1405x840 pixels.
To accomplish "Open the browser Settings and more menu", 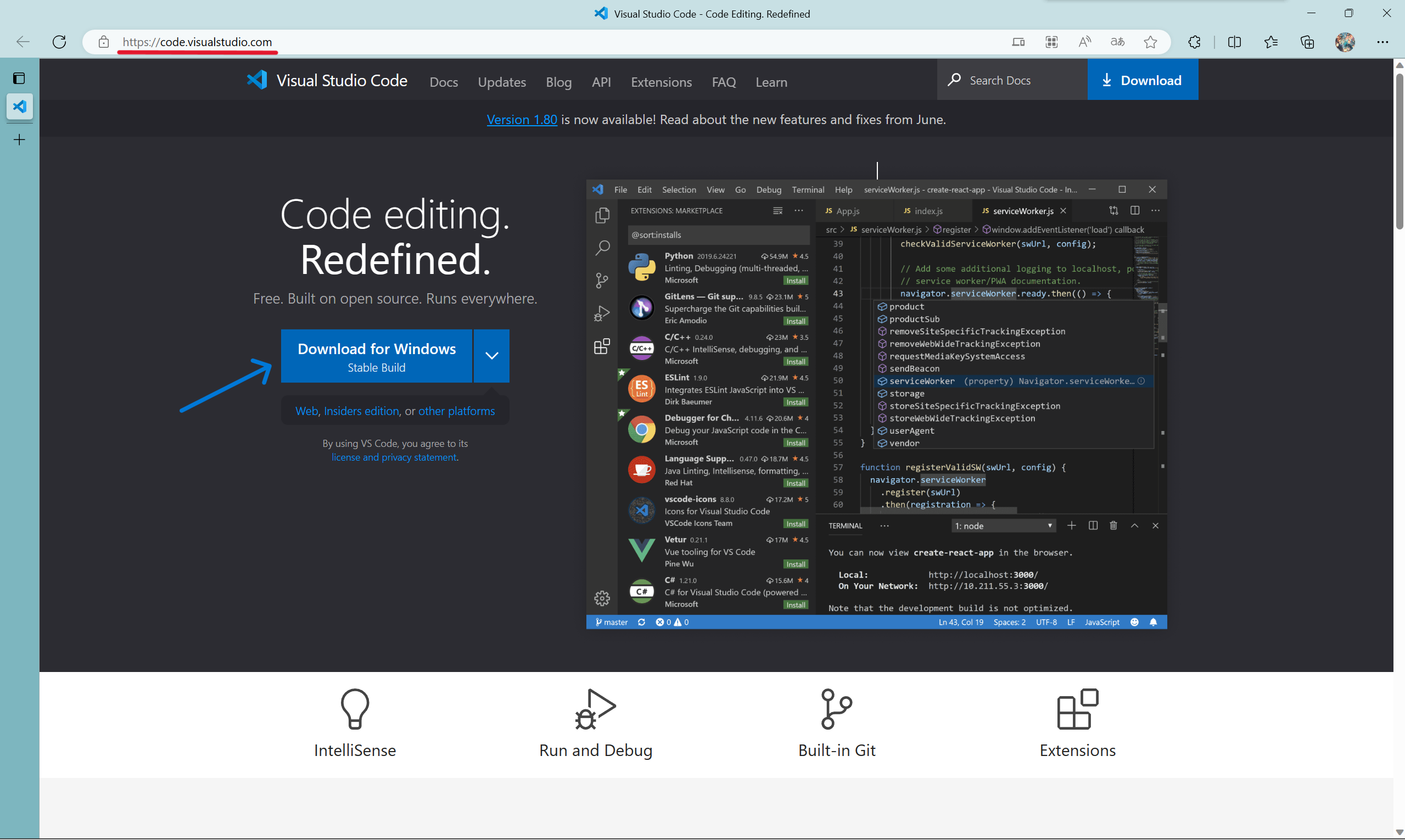I will point(1382,42).
